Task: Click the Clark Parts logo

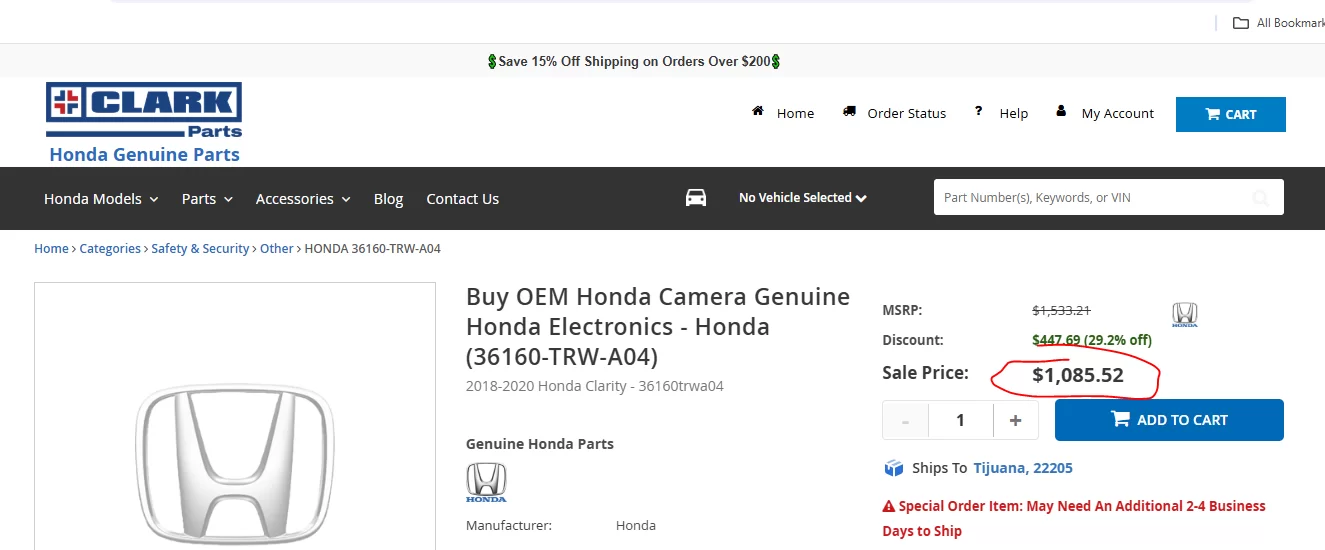Action: pos(144,110)
